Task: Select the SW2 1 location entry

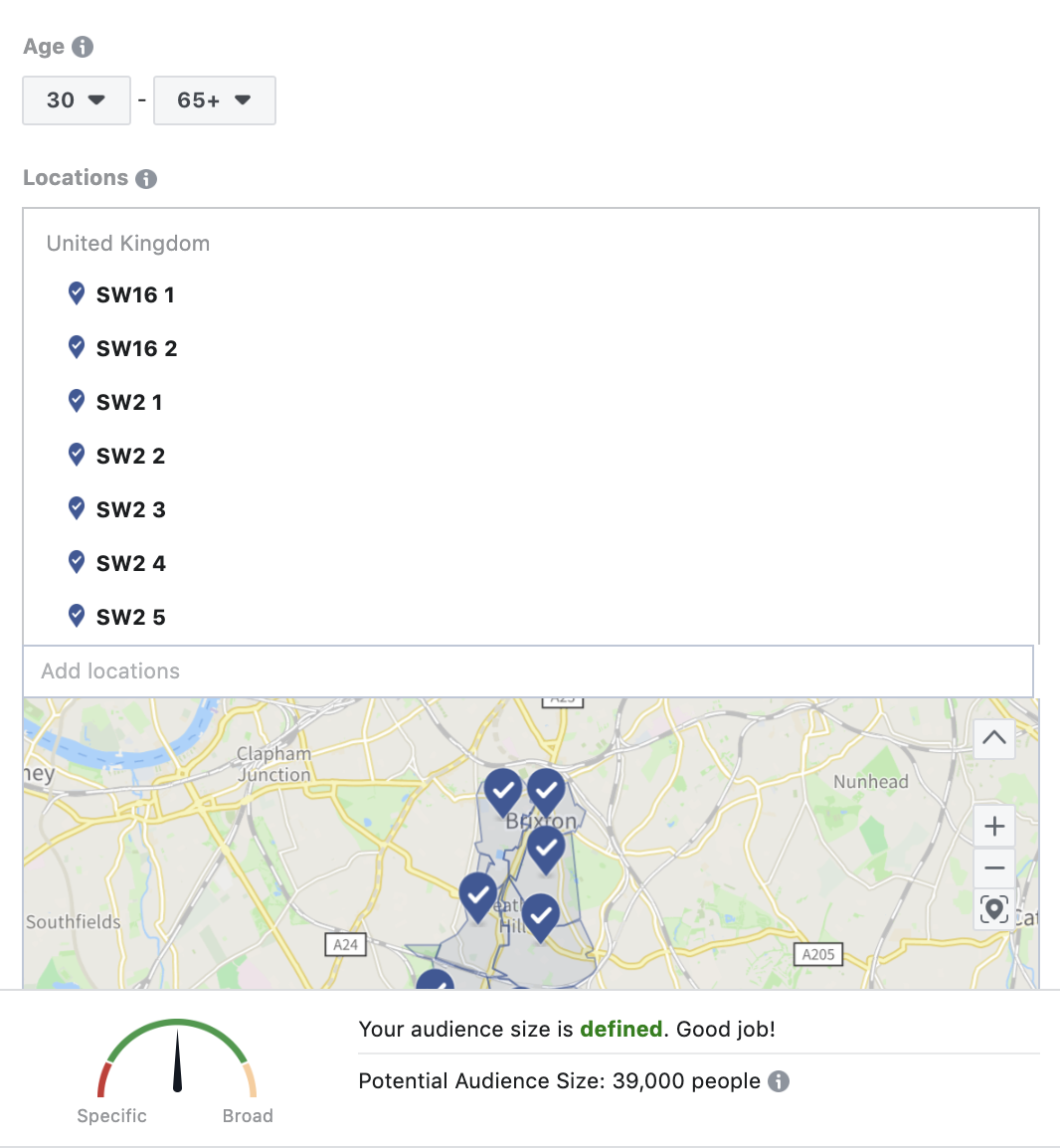Action: (x=129, y=402)
